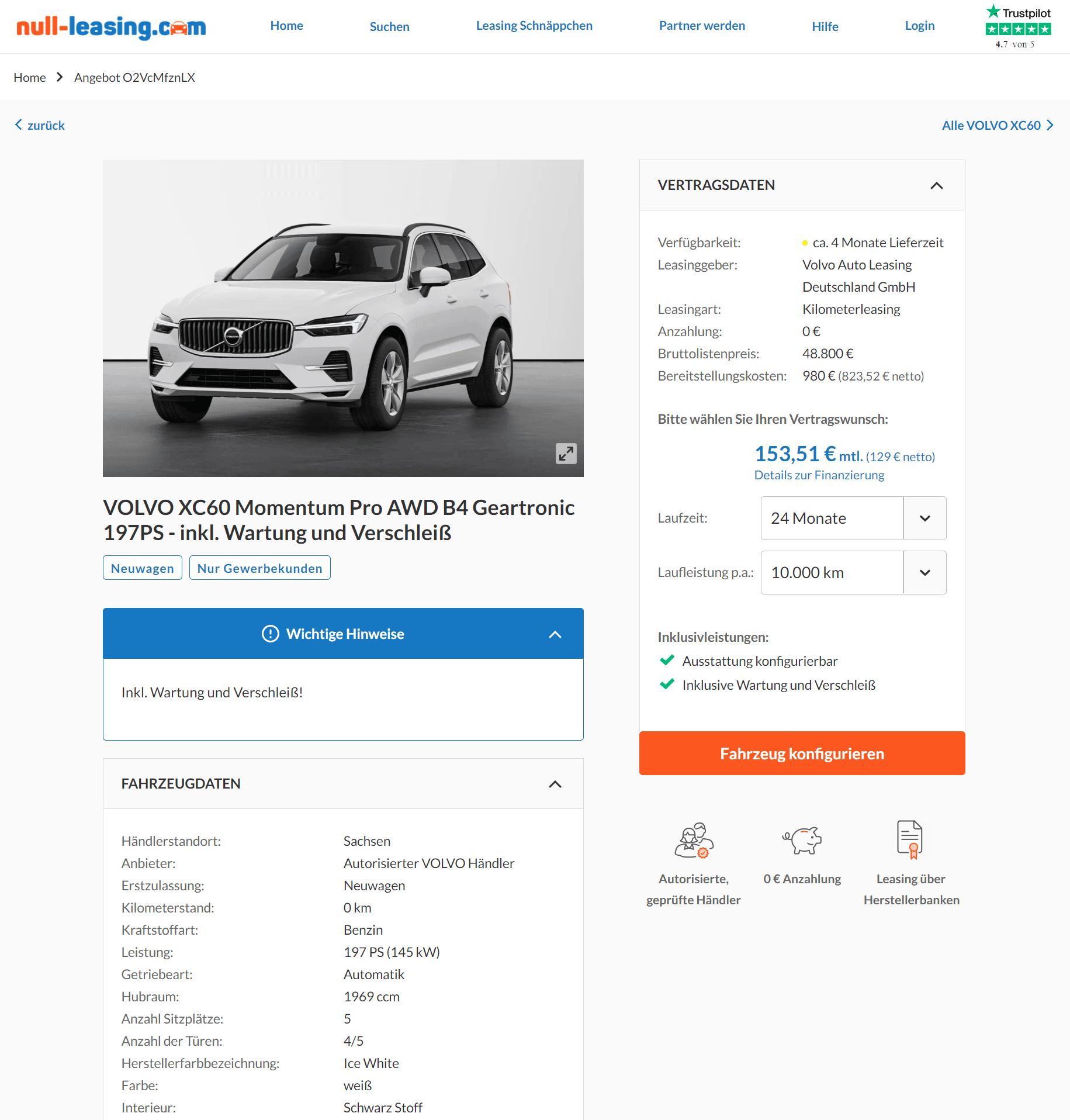Open the Trustpilot rating badge
Screen dimensions: 1070x1120
click(1018, 26)
